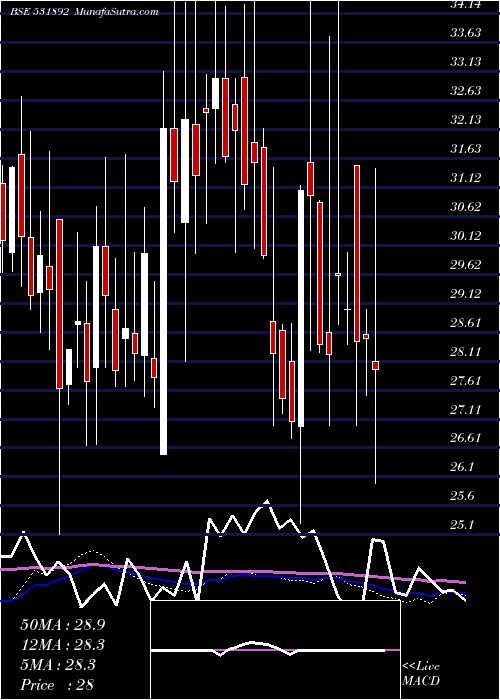This screenshot has width=500, height=700.
Task: Click the last red candle near 28.11
Action: point(375,365)
